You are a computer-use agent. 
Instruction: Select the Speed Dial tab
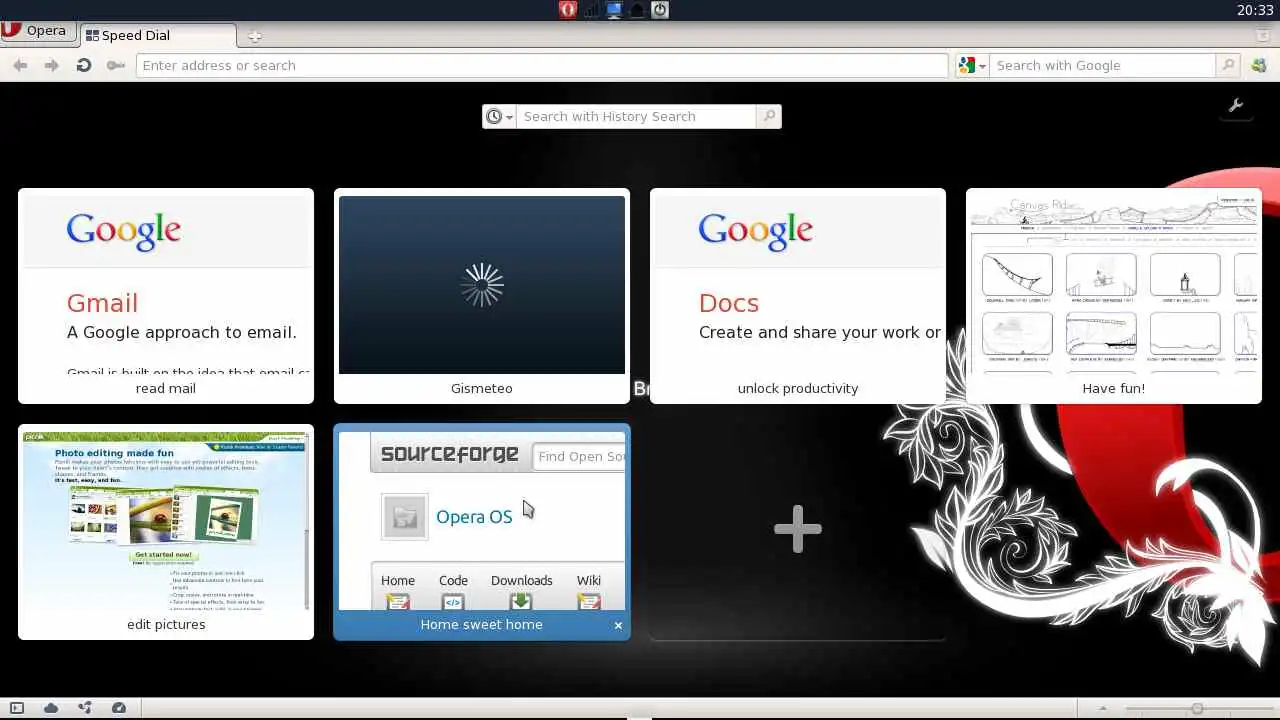point(157,35)
